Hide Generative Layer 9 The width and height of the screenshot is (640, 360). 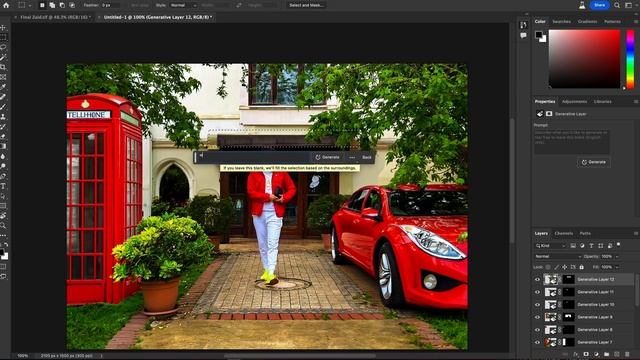pos(537,317)
